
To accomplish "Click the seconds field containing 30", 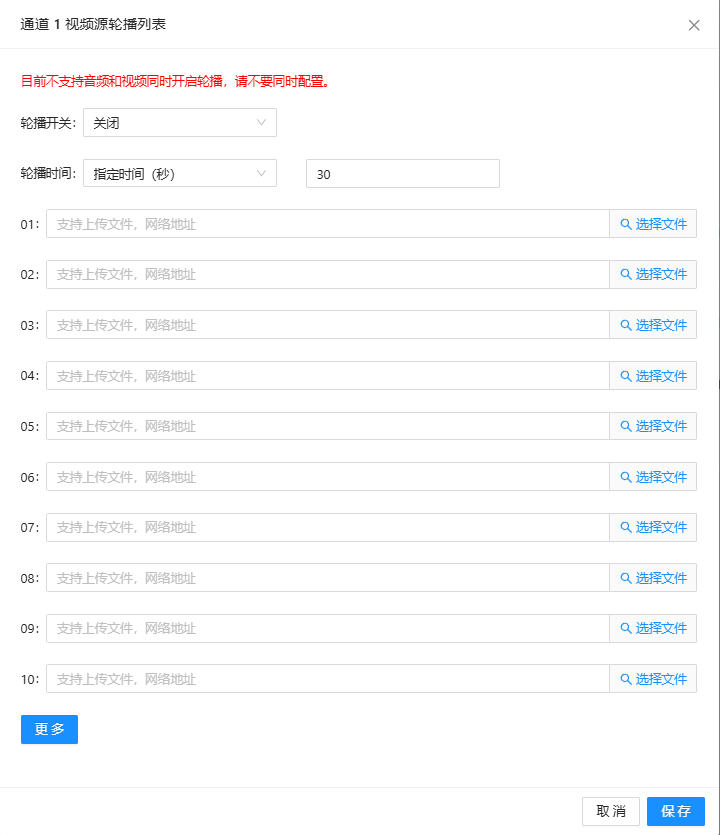I will [403, 174].
